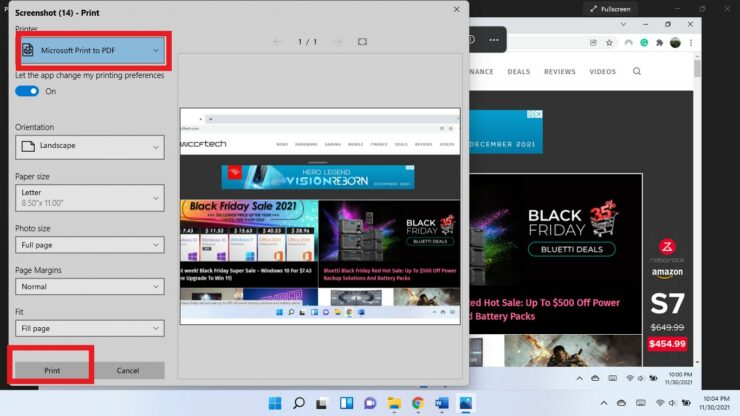The width and height of the screenshot is (740, 416).
Task: Open Teams Chat on the taskbar
Action: click(x=370, y=403)
